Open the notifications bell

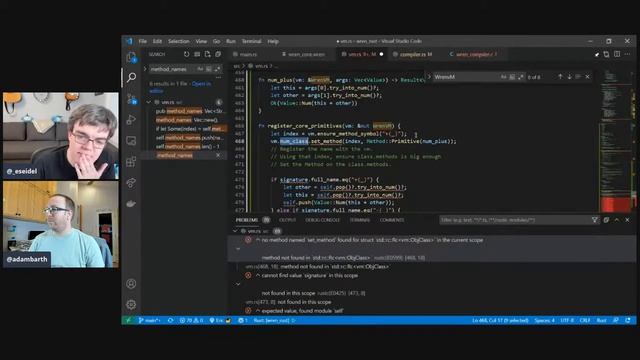point(628,320)
